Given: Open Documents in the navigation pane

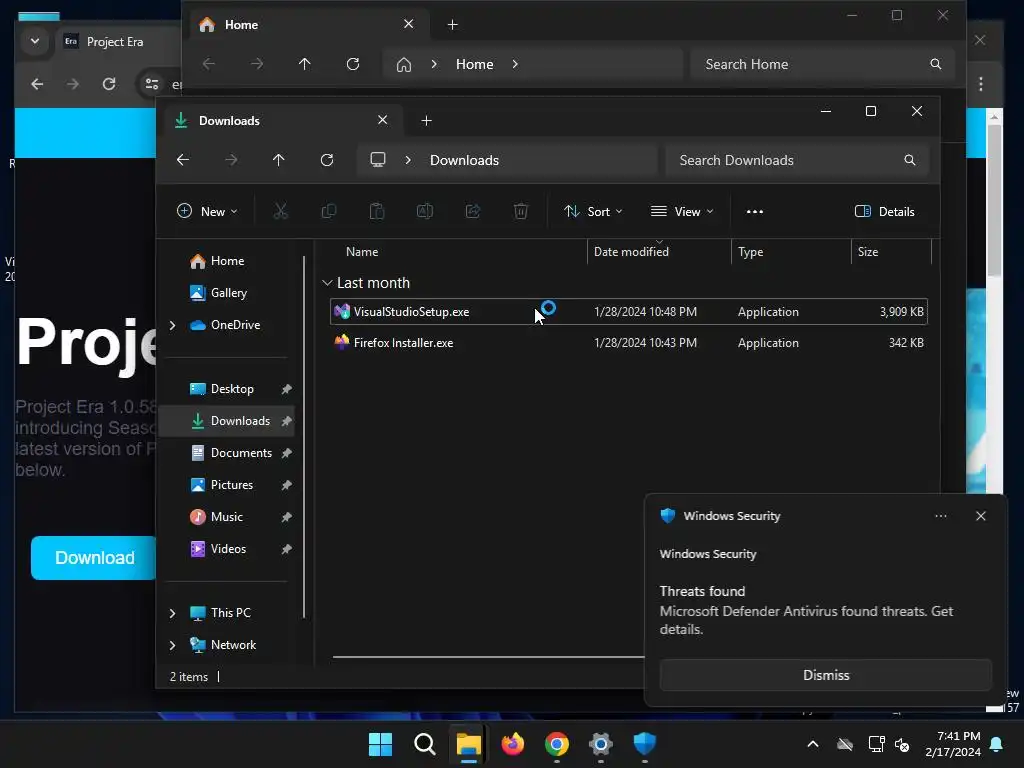Looking at the screenshot, I should tap(240, 453).
